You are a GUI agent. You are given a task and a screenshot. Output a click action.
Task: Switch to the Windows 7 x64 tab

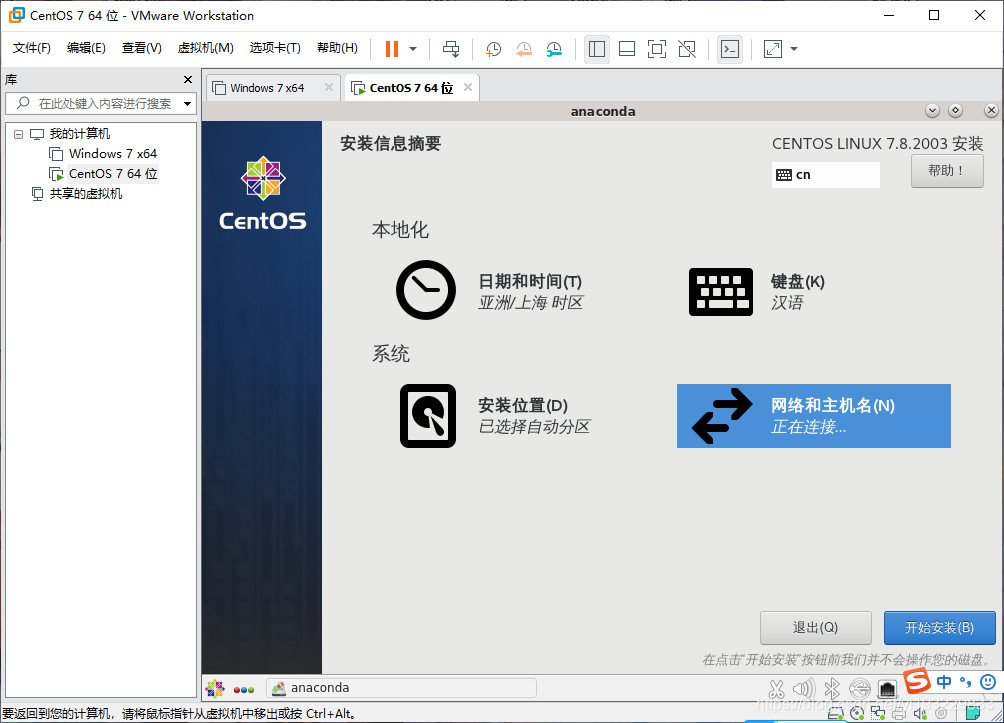(268, 87)
